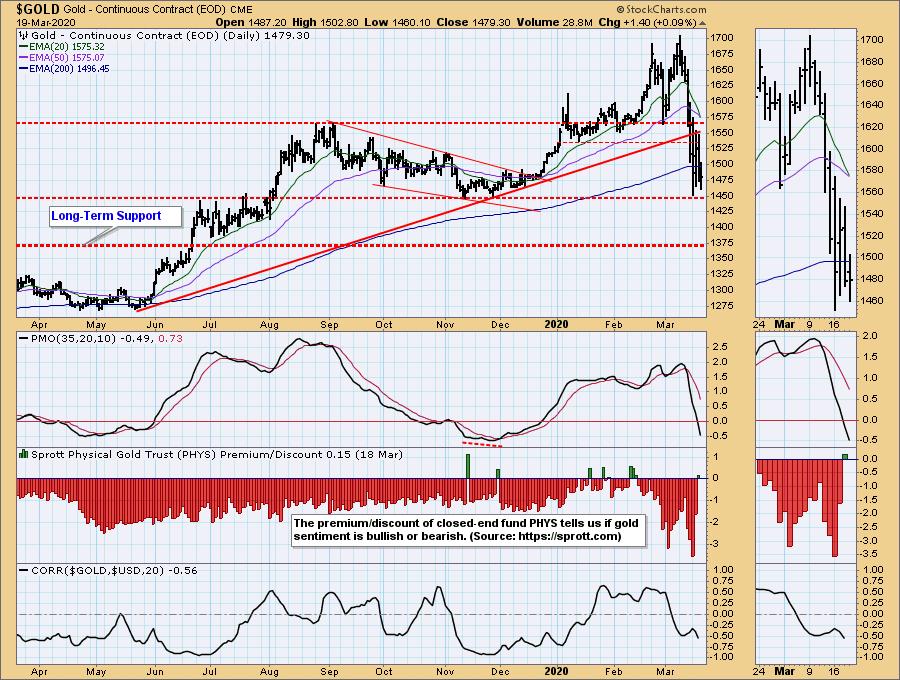Click the Close 1479.30 value

click(x=474, y=22)
